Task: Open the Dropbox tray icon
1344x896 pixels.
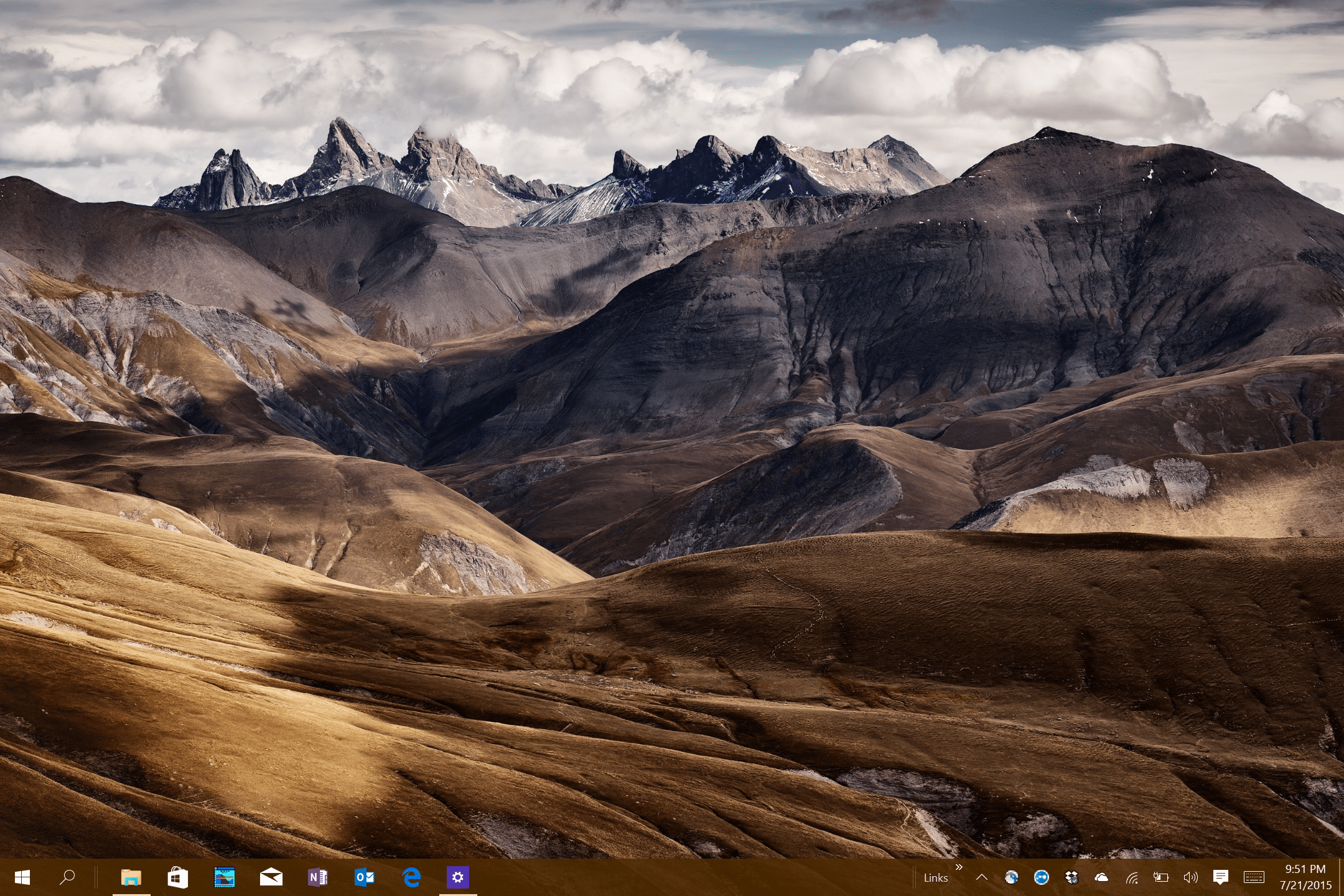Action: tap(1071, 877)
